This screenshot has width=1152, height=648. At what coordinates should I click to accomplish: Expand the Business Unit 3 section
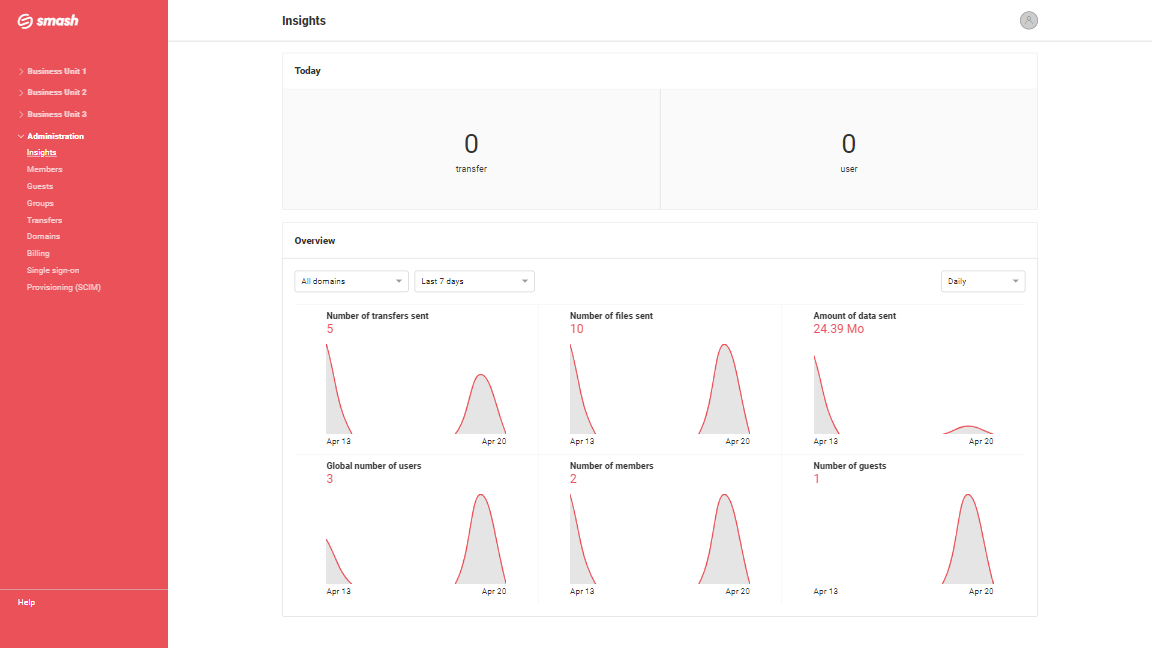pos(56,114)
